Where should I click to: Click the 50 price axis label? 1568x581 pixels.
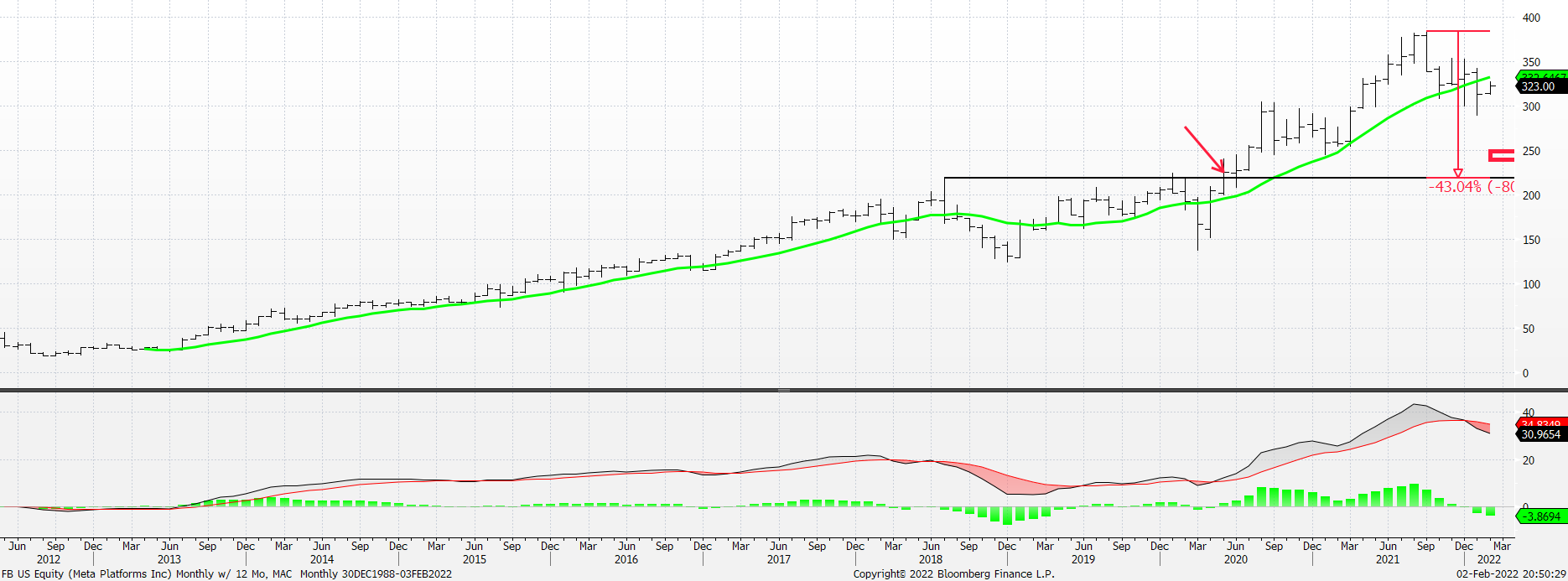pos(1529,329)
